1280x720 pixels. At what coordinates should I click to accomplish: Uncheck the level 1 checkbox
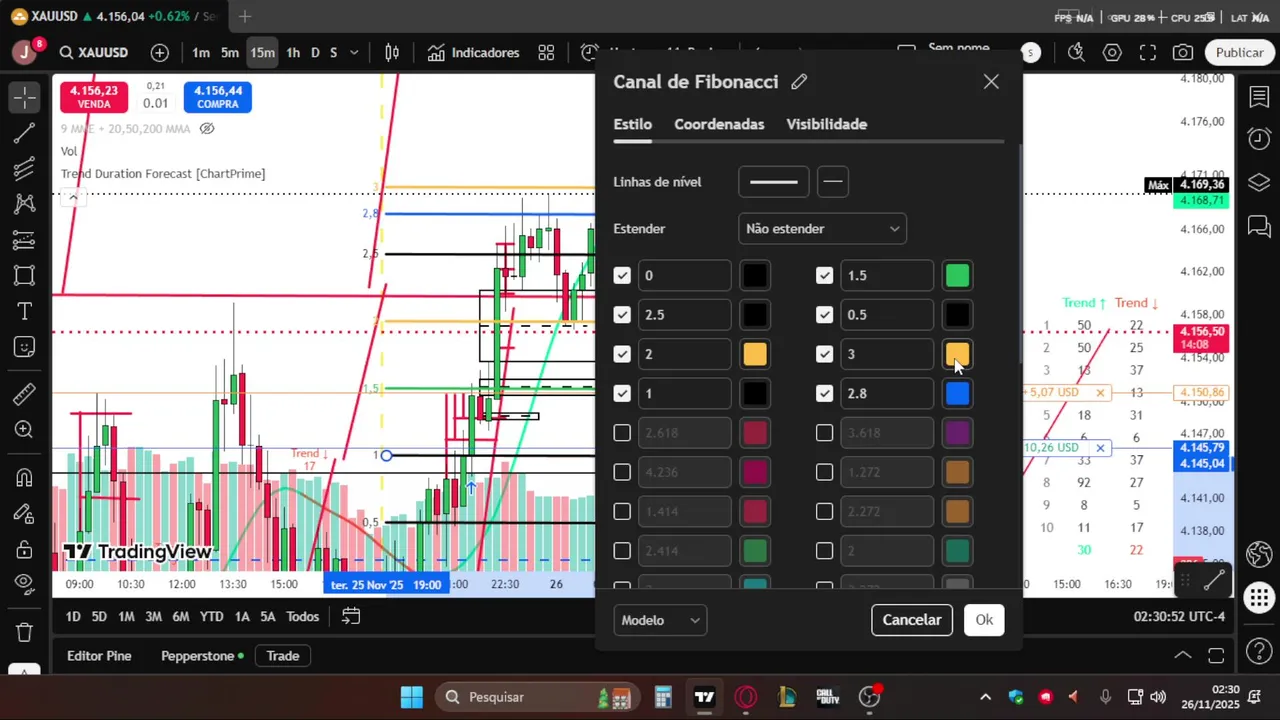[x=622, y=393]
